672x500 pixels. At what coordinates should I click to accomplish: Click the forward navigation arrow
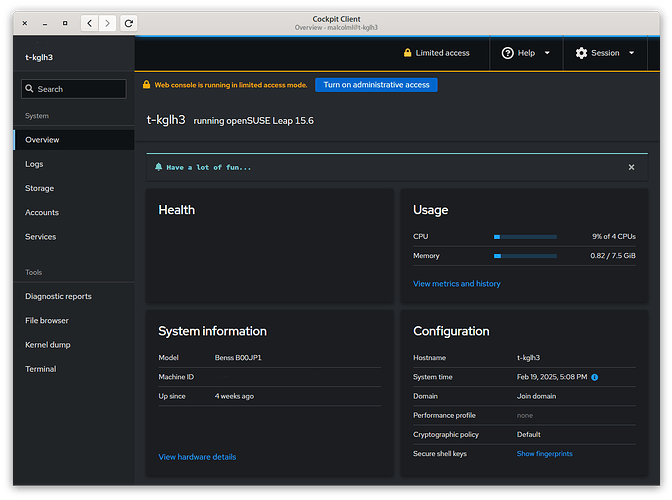108,22
